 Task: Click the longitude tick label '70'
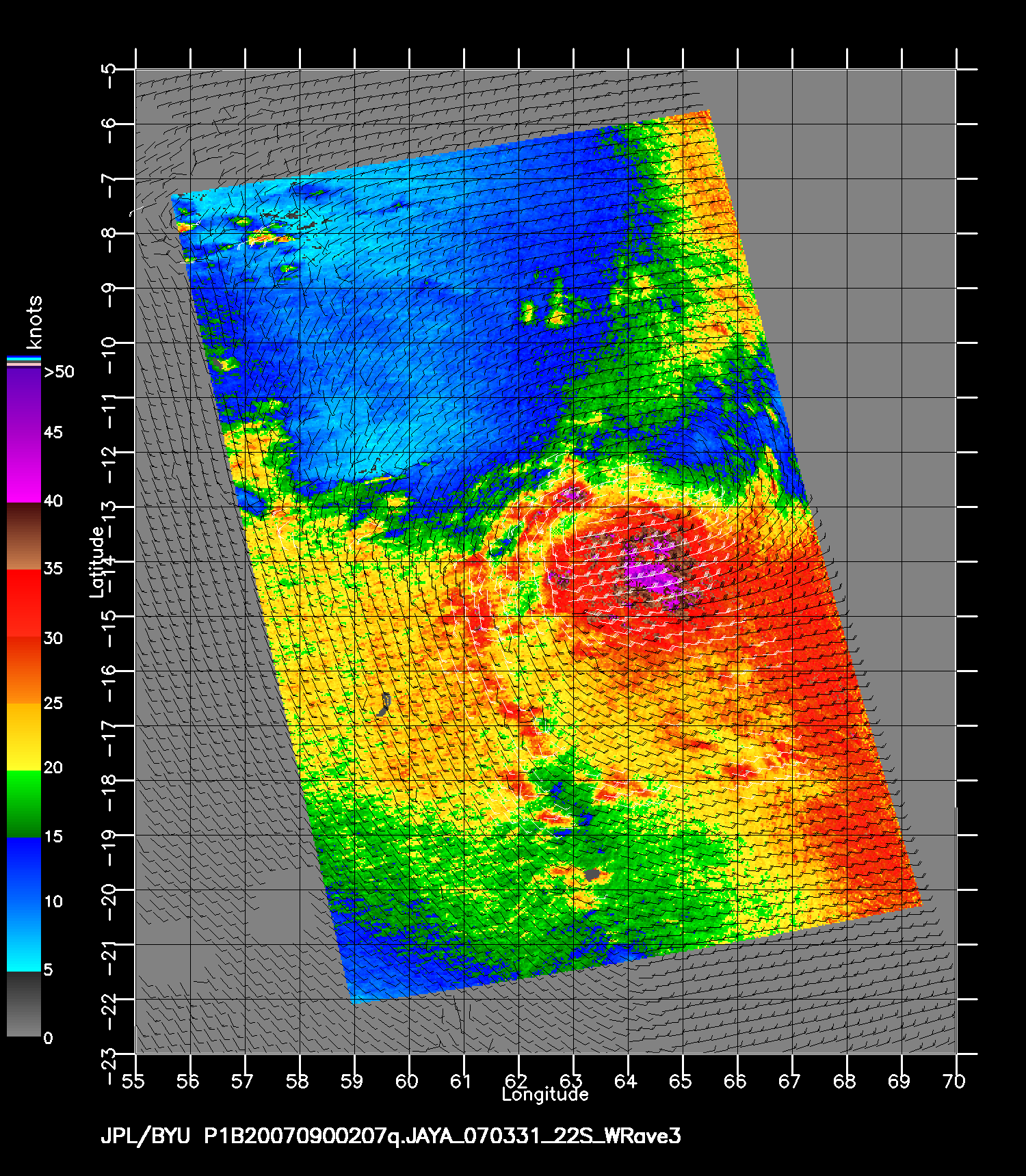[x=954, y=1081]
